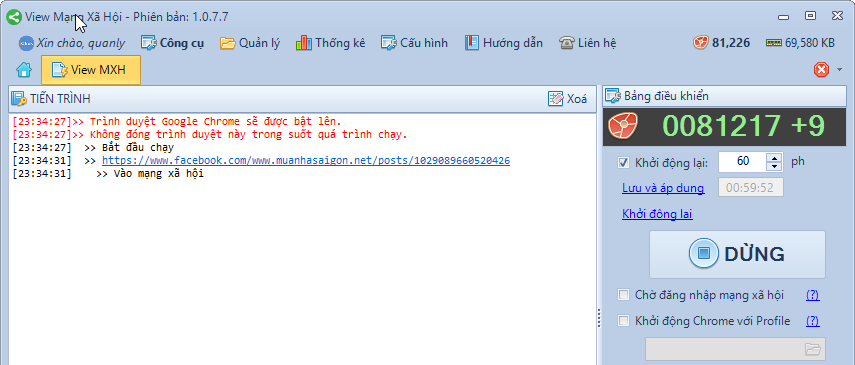The image size is (855, 365).
Task: Click the Hướng dẫn book icon
Action: [472, 43]
